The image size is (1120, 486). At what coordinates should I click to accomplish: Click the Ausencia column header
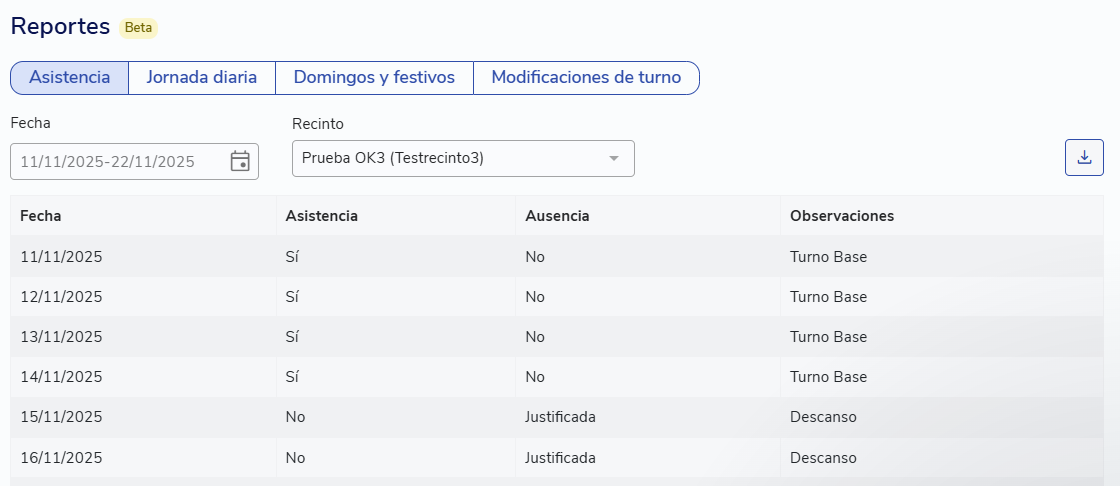click(557, 215)
